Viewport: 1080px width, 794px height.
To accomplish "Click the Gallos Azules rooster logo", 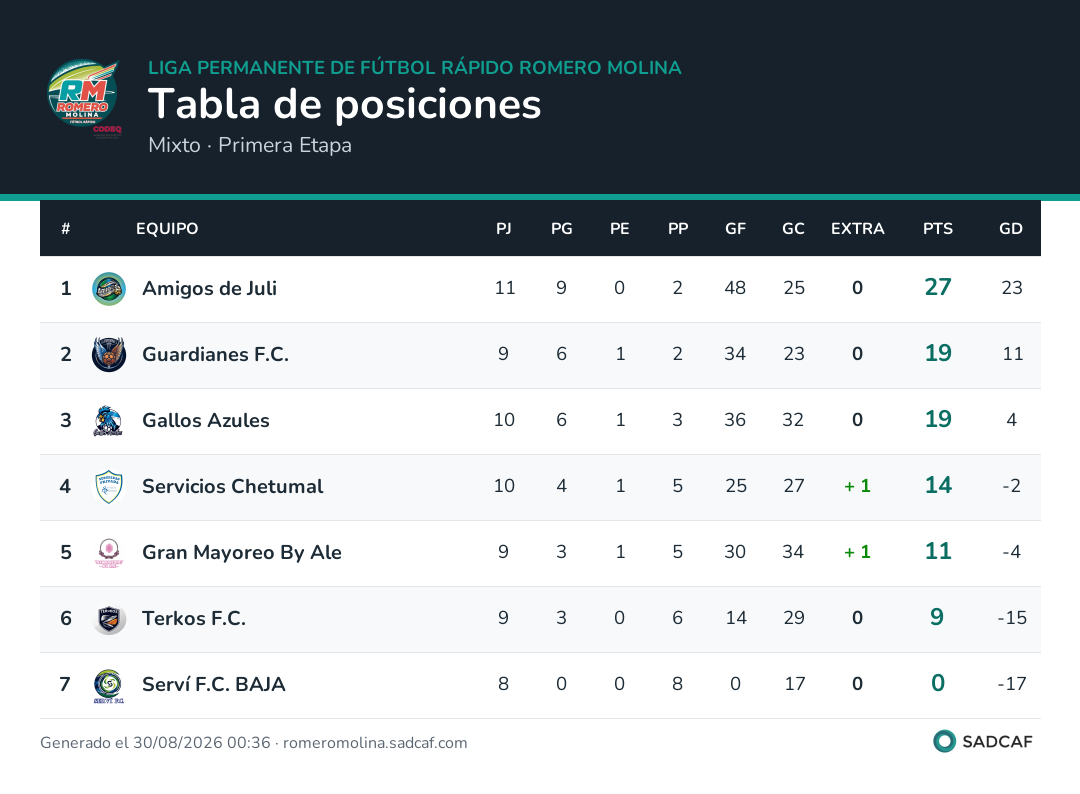I will pyautogui.click(x=109, y=421).
